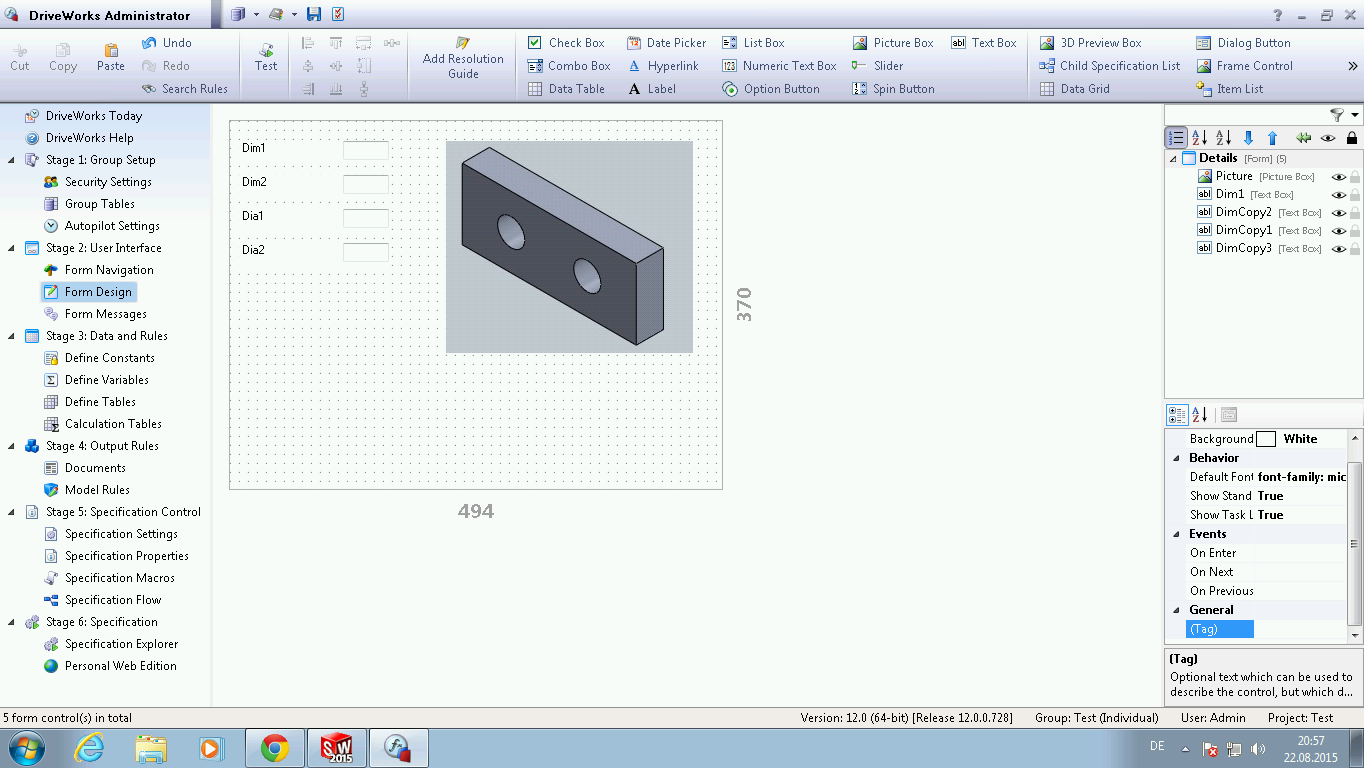
Task: Toggle lock on Picture control
Action: 1355,177
